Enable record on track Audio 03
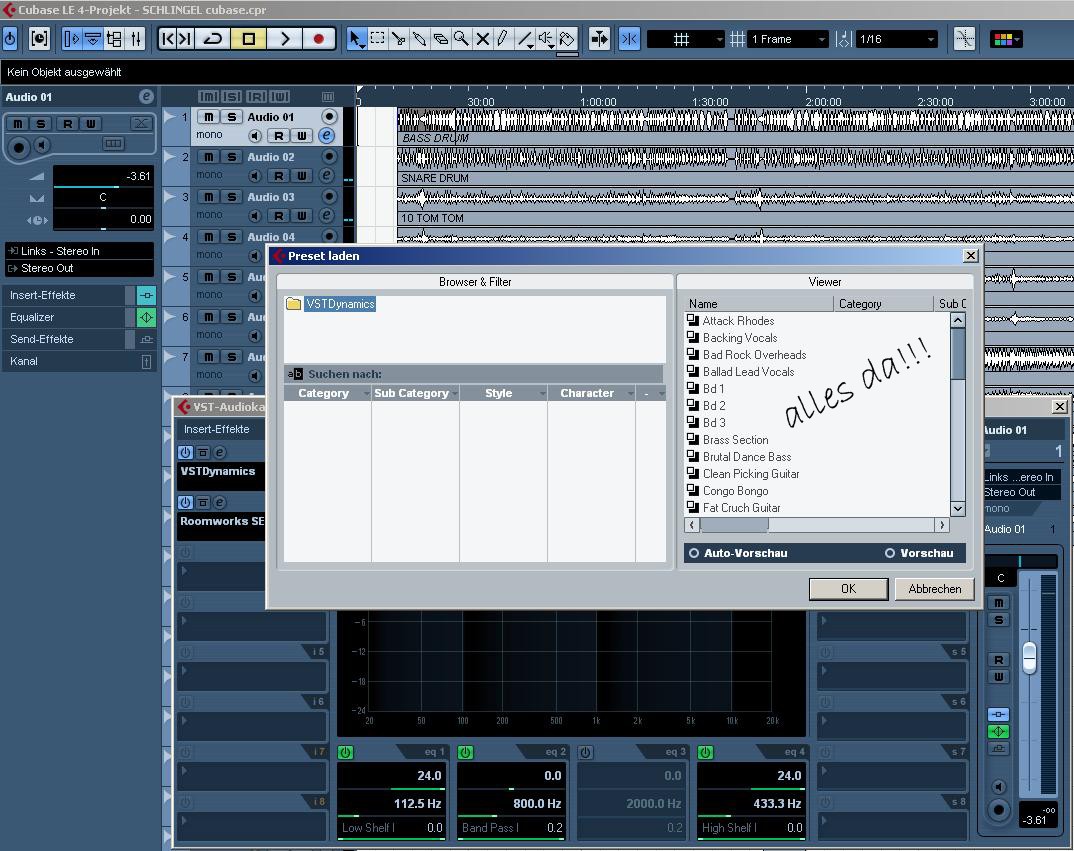Image resolution: width=1074 pixels, height=851 pixels. coord(329,197)
